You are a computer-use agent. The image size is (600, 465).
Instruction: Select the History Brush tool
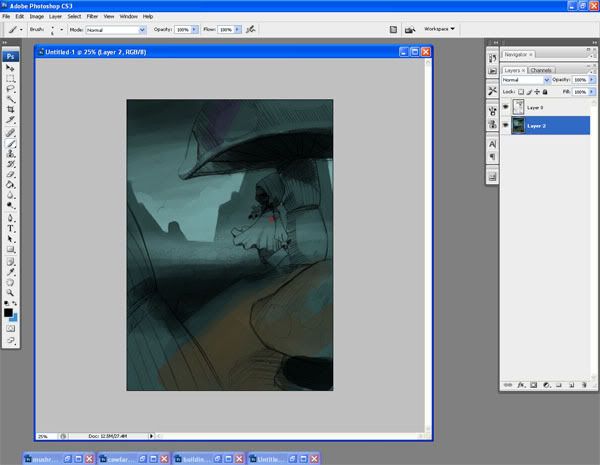(x=10, y=164)
